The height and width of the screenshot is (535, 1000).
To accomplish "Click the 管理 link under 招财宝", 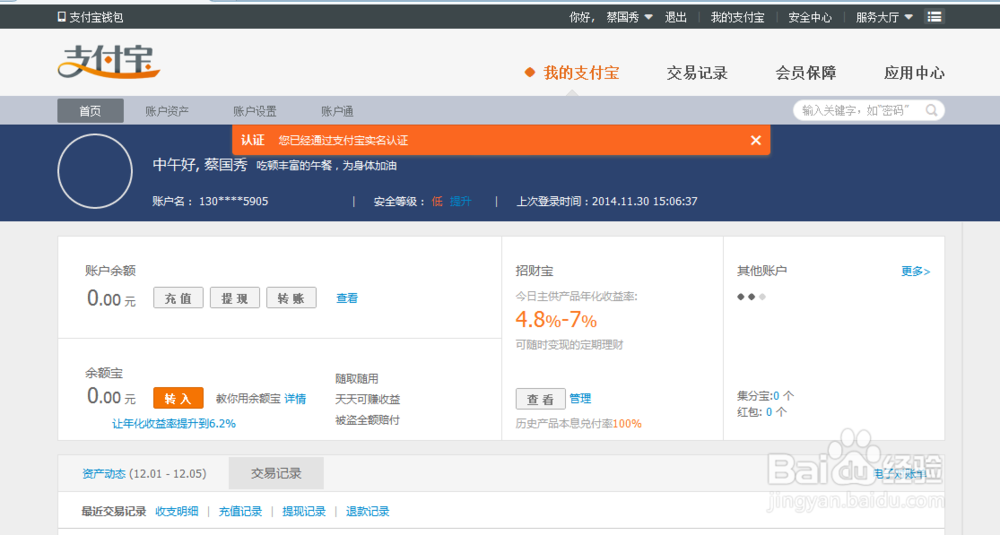I will [580, 399].
